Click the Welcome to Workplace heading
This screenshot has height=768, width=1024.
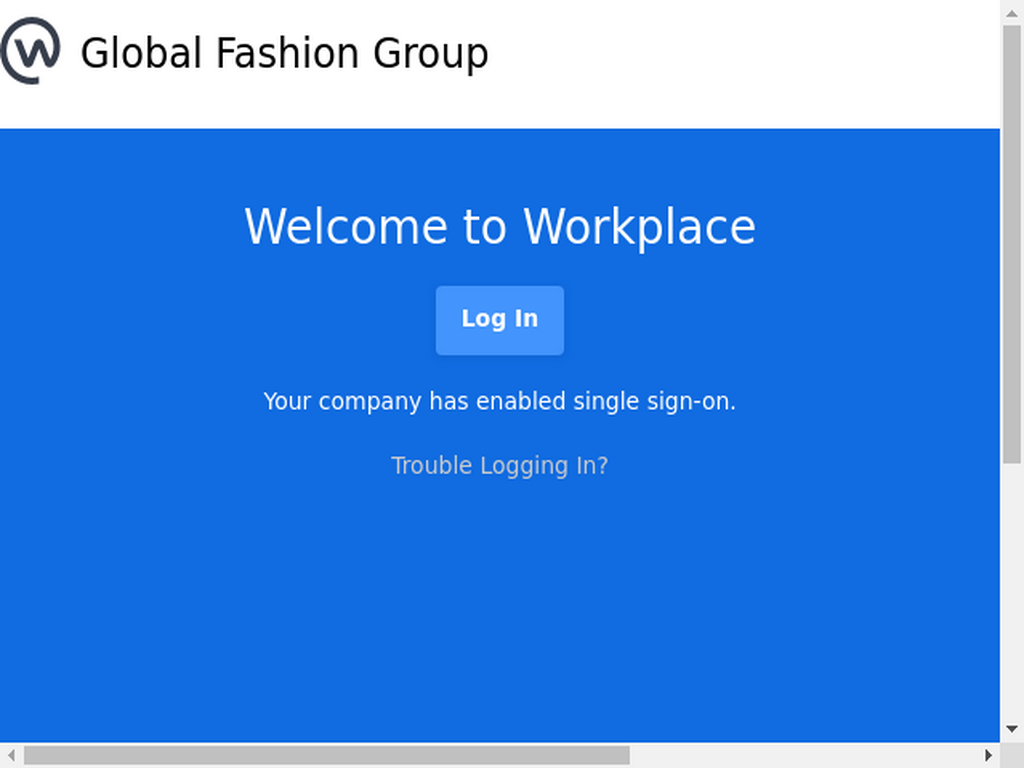tap(500, 227)
